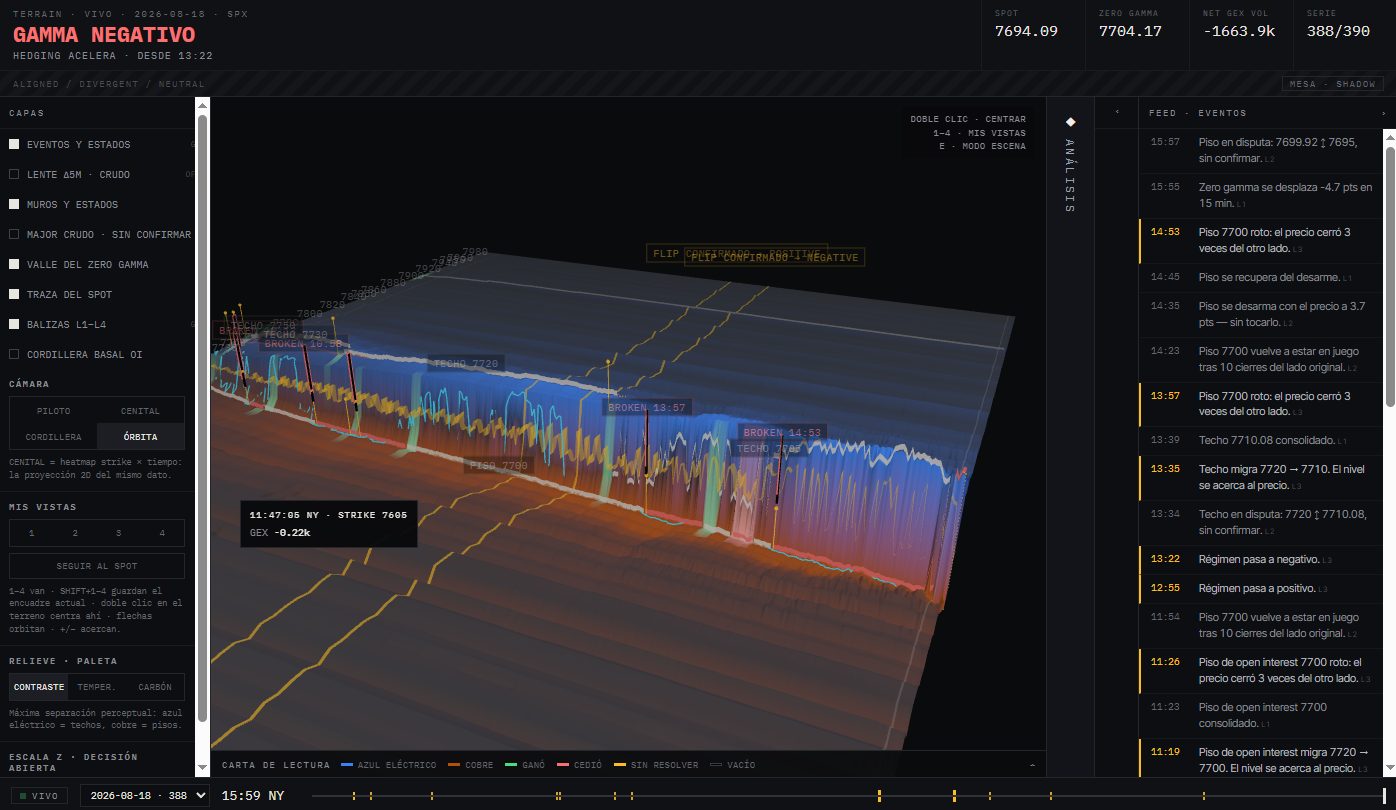
Task: Select the 14:35 Piso se desarma event
Action: coord(1260,314)
